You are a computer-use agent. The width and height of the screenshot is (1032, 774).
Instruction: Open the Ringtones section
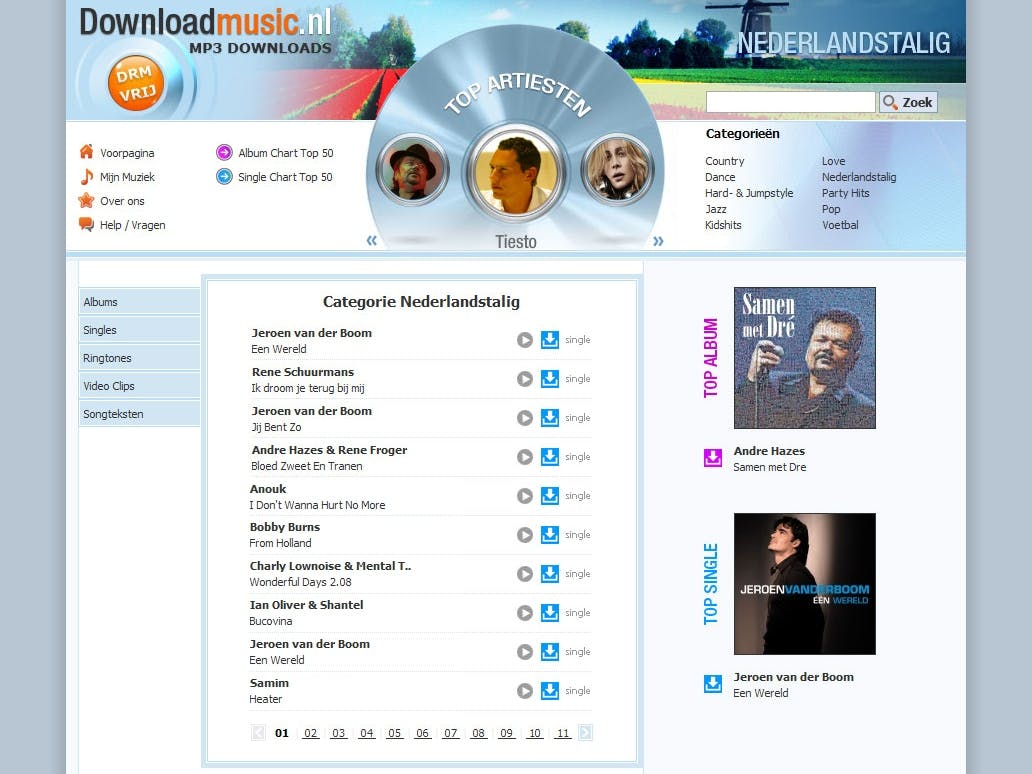(x=140, y=358)
